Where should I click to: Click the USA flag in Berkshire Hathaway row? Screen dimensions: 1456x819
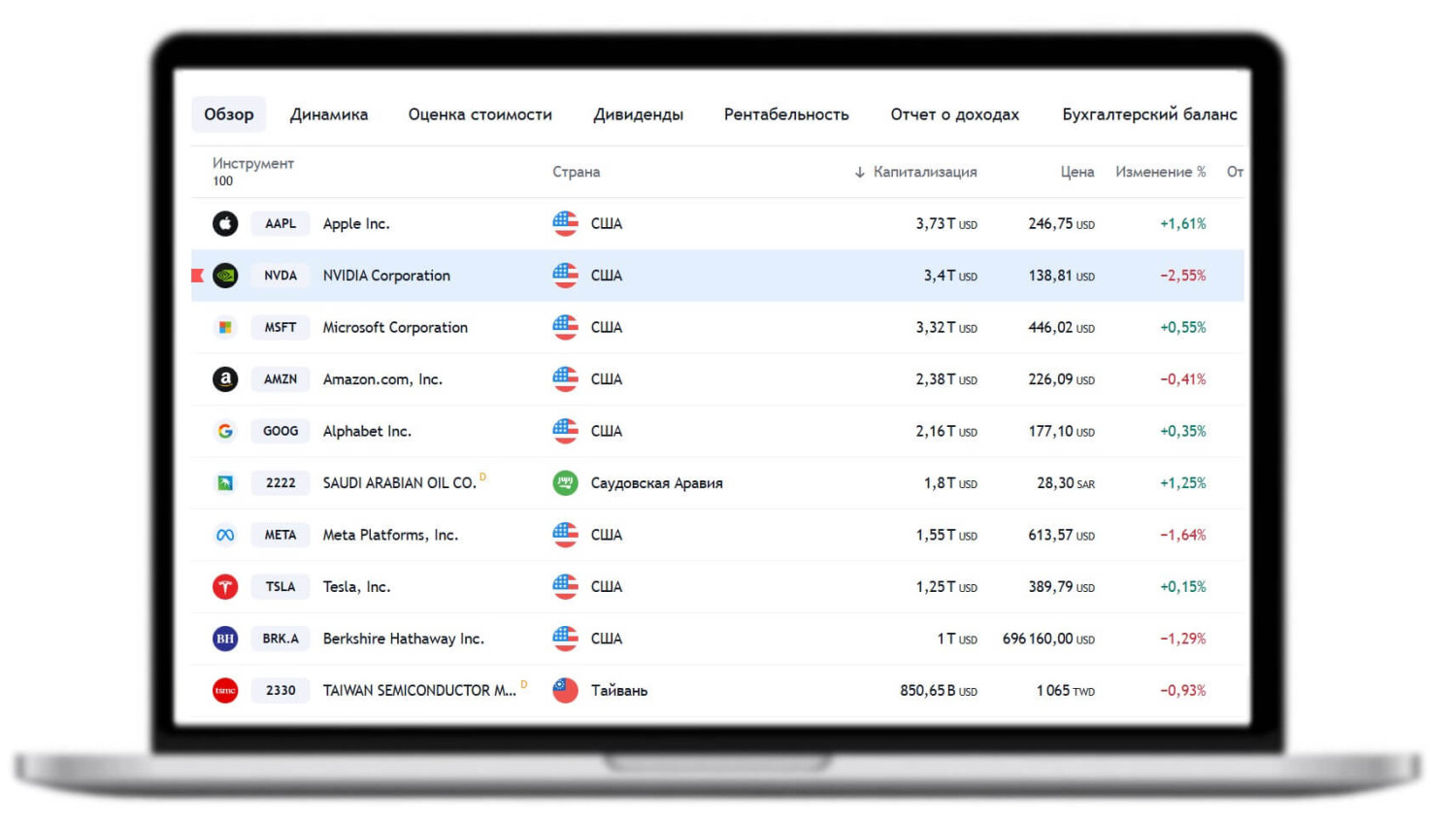pos(565,639)
